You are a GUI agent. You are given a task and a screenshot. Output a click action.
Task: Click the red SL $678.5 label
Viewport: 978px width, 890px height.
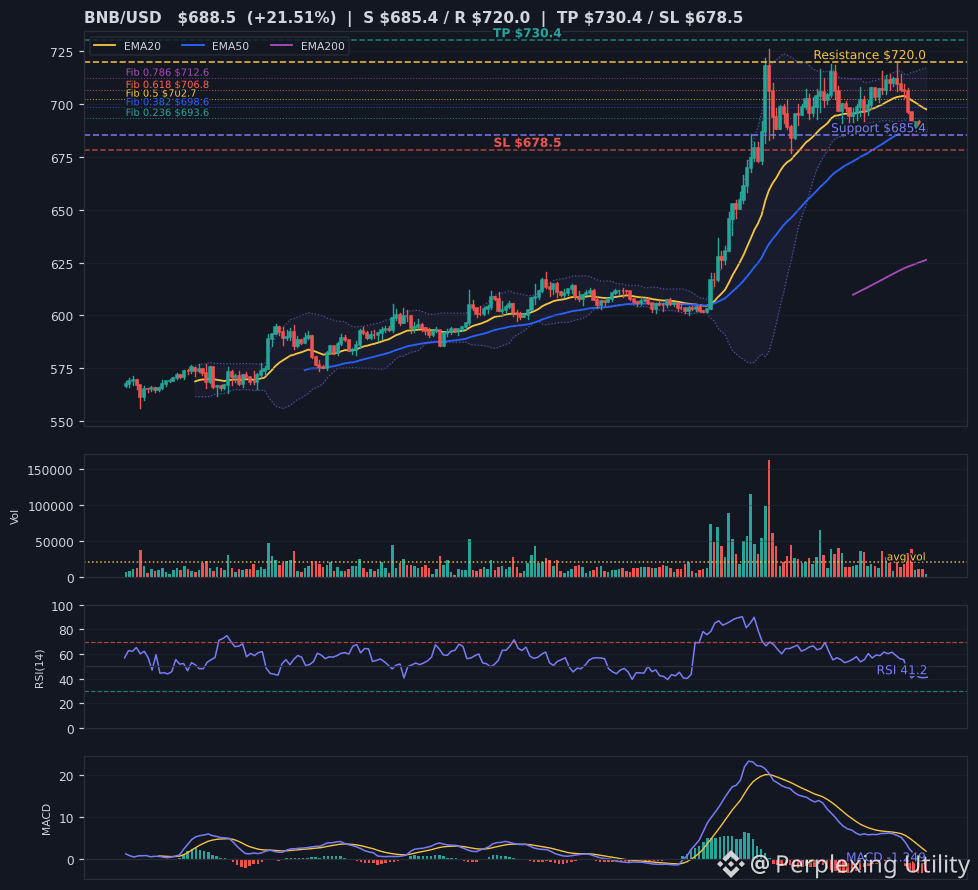(527, 143)
